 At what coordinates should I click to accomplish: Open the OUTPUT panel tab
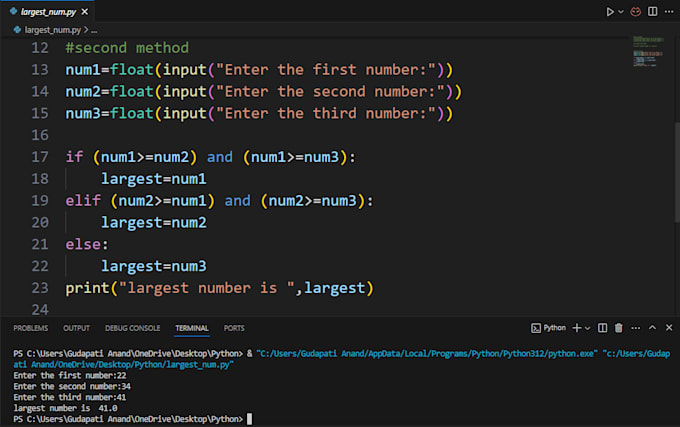pos(76,327)
